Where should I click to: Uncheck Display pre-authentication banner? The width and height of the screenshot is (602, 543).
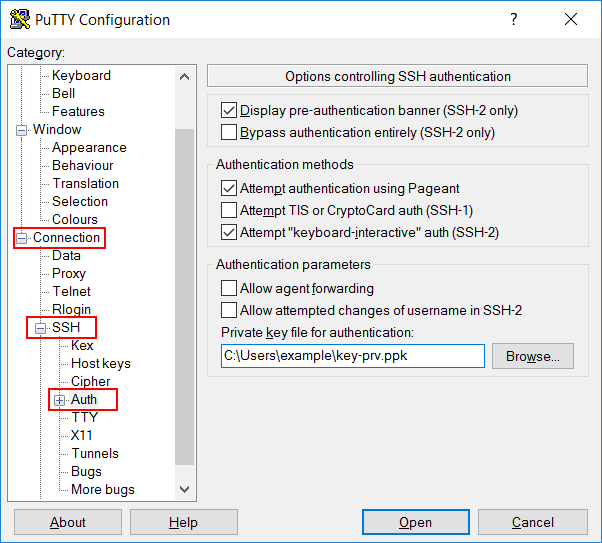229,110
